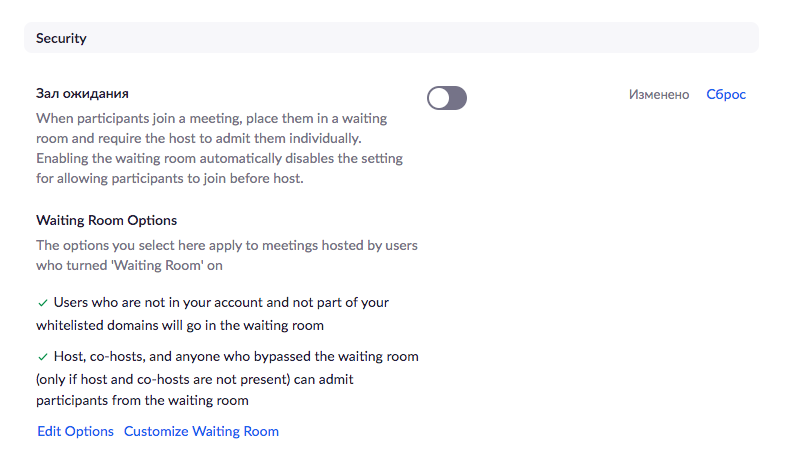Click the Изменено status label

(659, 95)
